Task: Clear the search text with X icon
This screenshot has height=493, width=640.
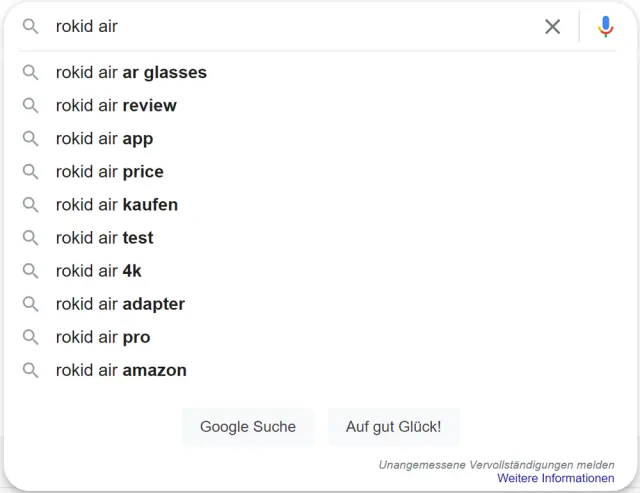Action: (x=552, y=27)
